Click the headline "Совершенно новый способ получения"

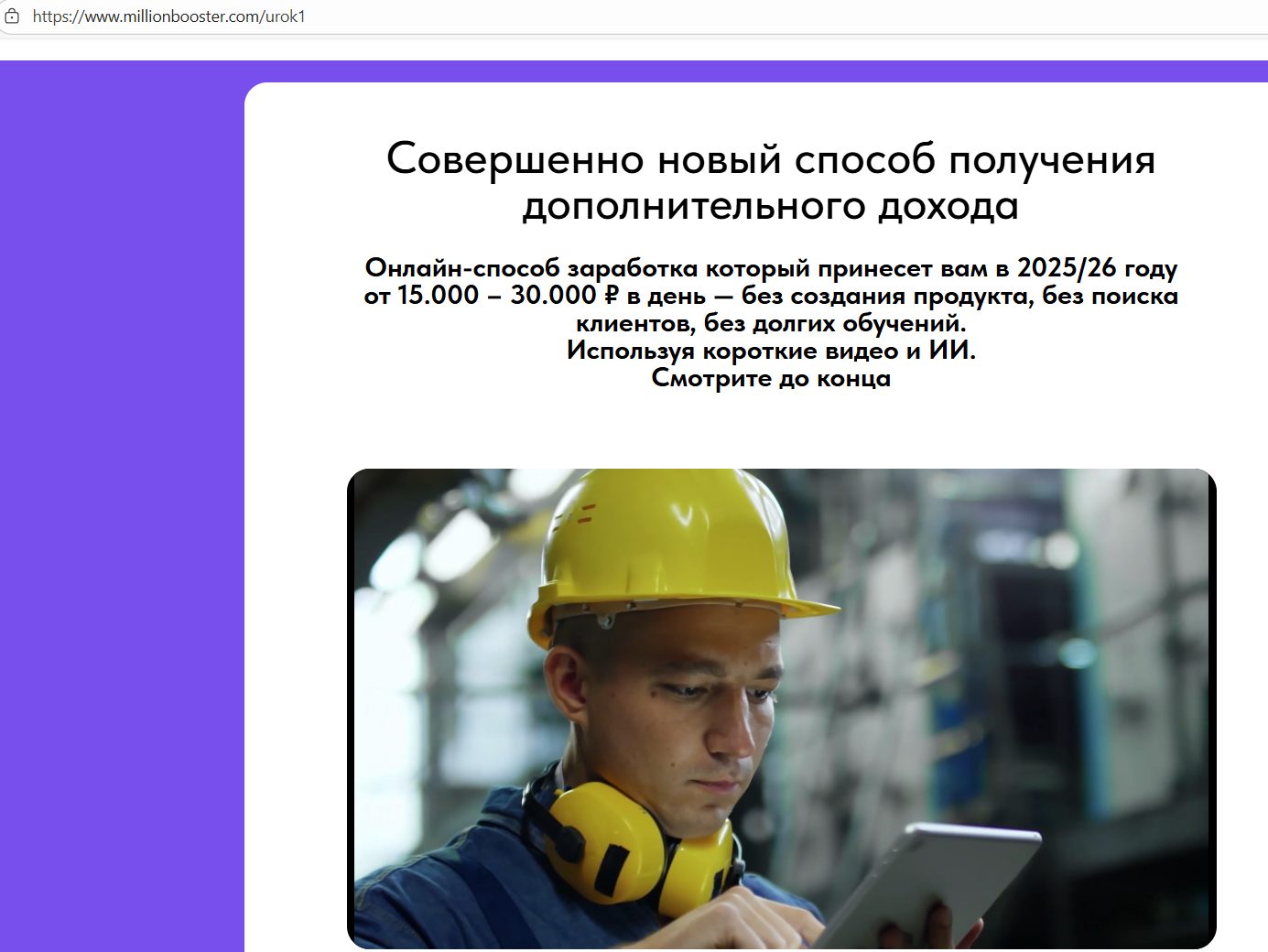tap(770, 159)
